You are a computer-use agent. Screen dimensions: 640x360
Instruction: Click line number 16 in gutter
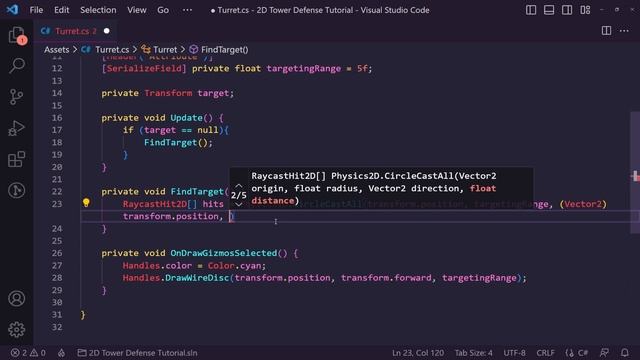coord(57,118)
